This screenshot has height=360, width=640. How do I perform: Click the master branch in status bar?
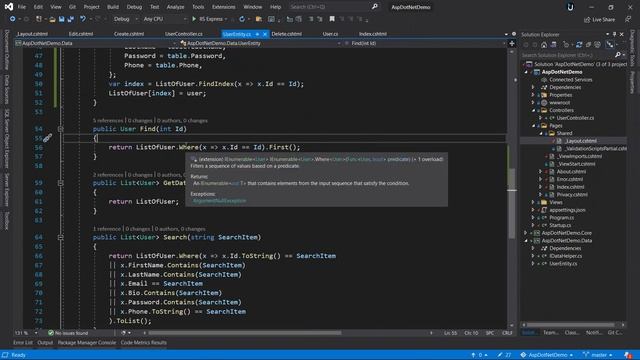pyautogui.click(x=598, y=355)
